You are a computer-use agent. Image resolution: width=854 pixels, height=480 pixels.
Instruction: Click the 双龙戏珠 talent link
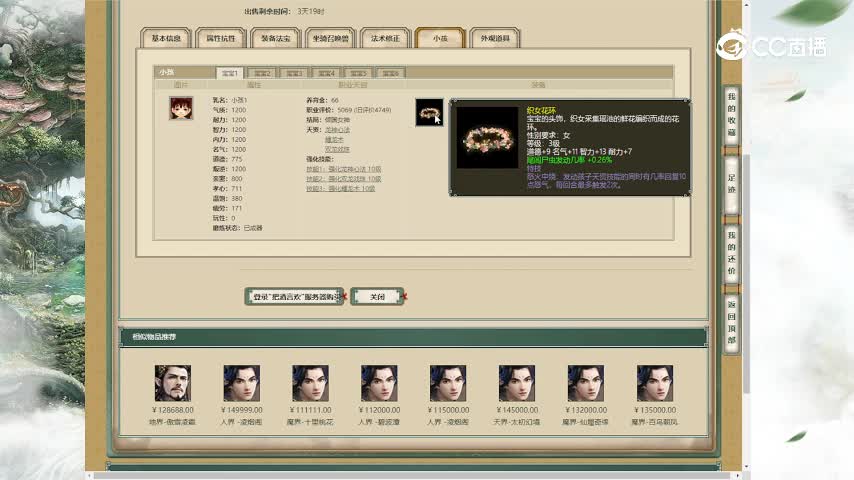[x=337, y=149]
